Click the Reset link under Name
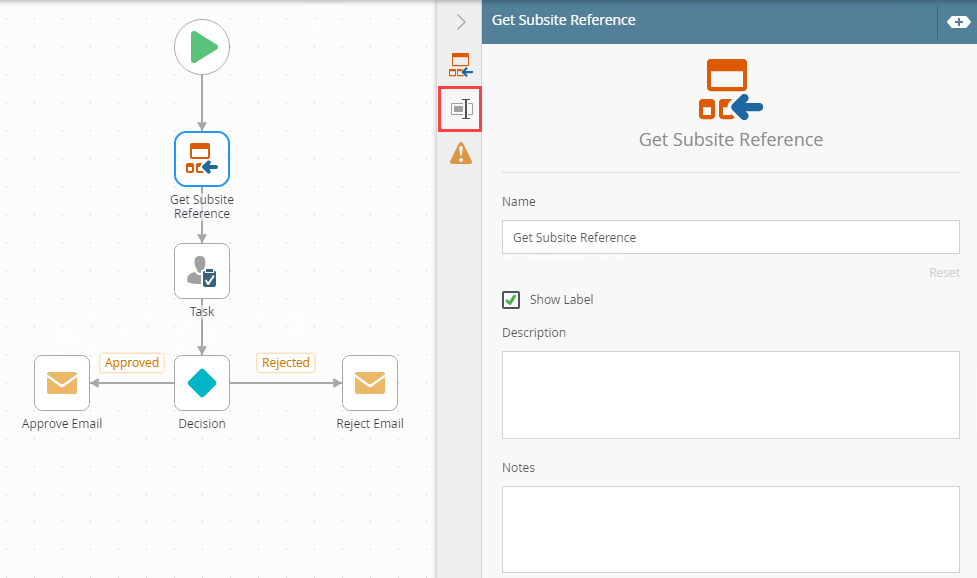The width and height of the screenshot is (977, 578). [x=944, y=273]
